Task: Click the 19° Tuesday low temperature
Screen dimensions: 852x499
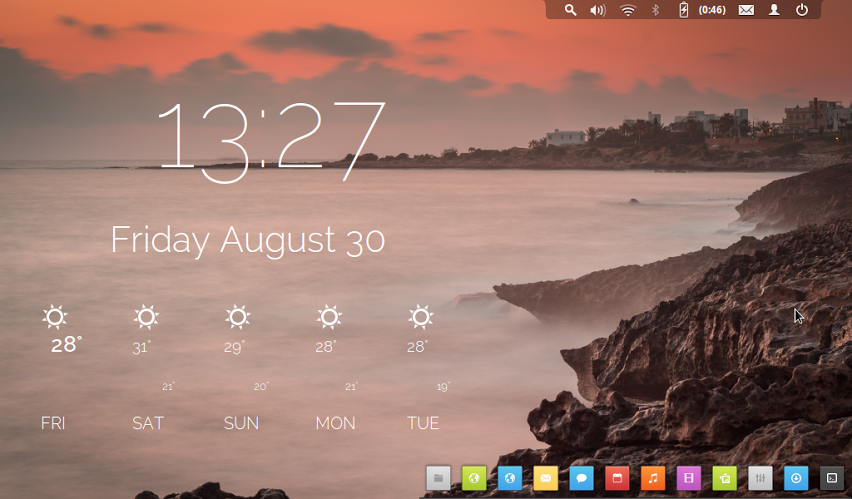Action: tap(443, 386)
